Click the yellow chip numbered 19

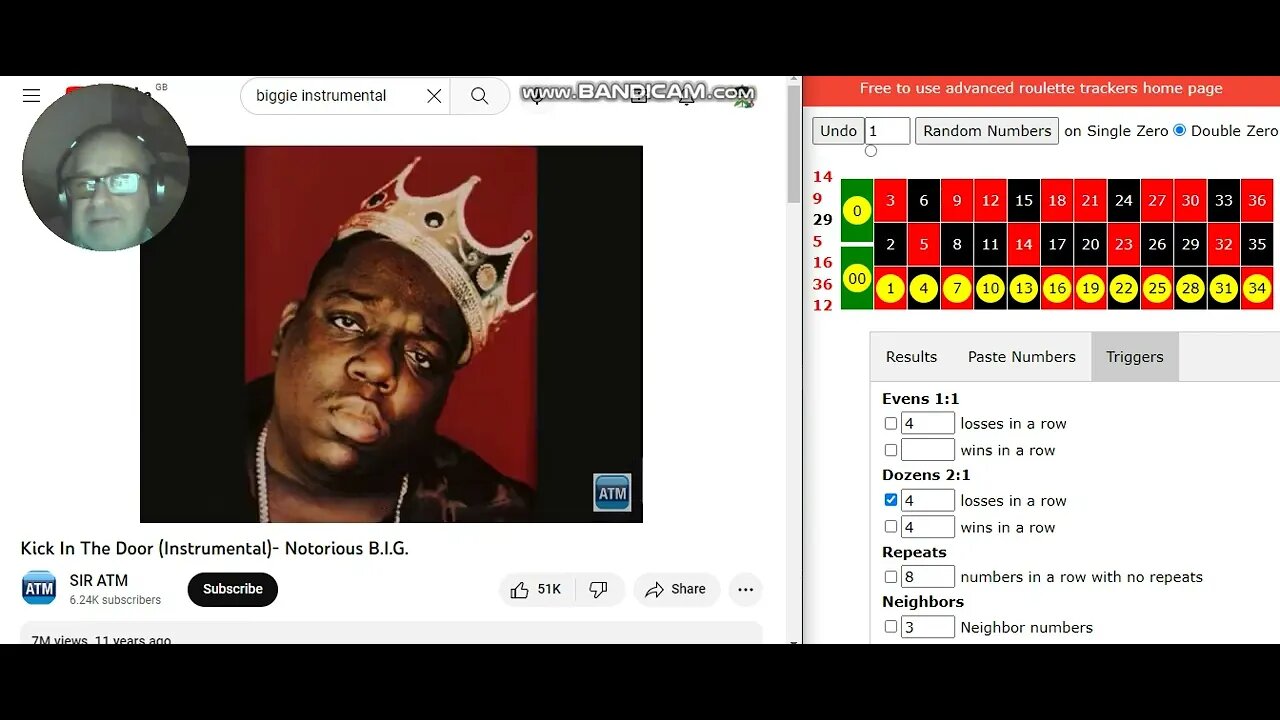(1090, 289)
